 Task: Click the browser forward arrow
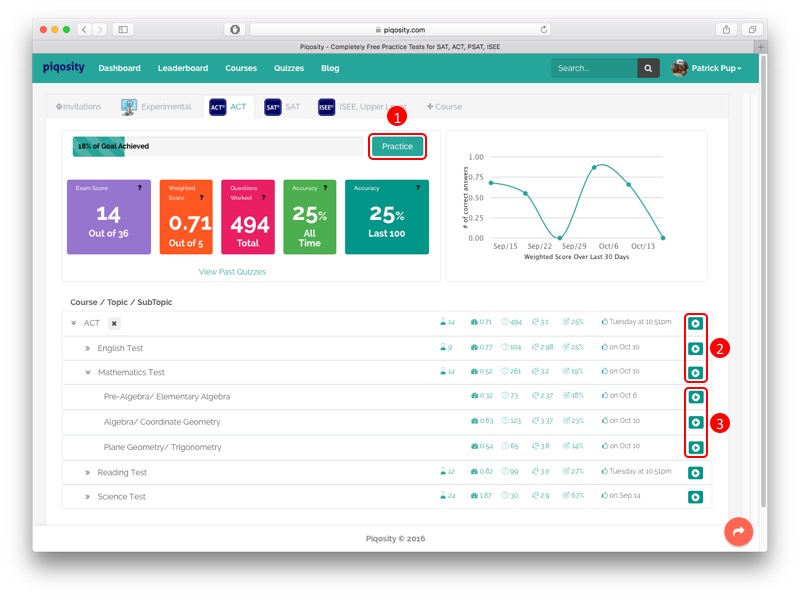(100, 30)
